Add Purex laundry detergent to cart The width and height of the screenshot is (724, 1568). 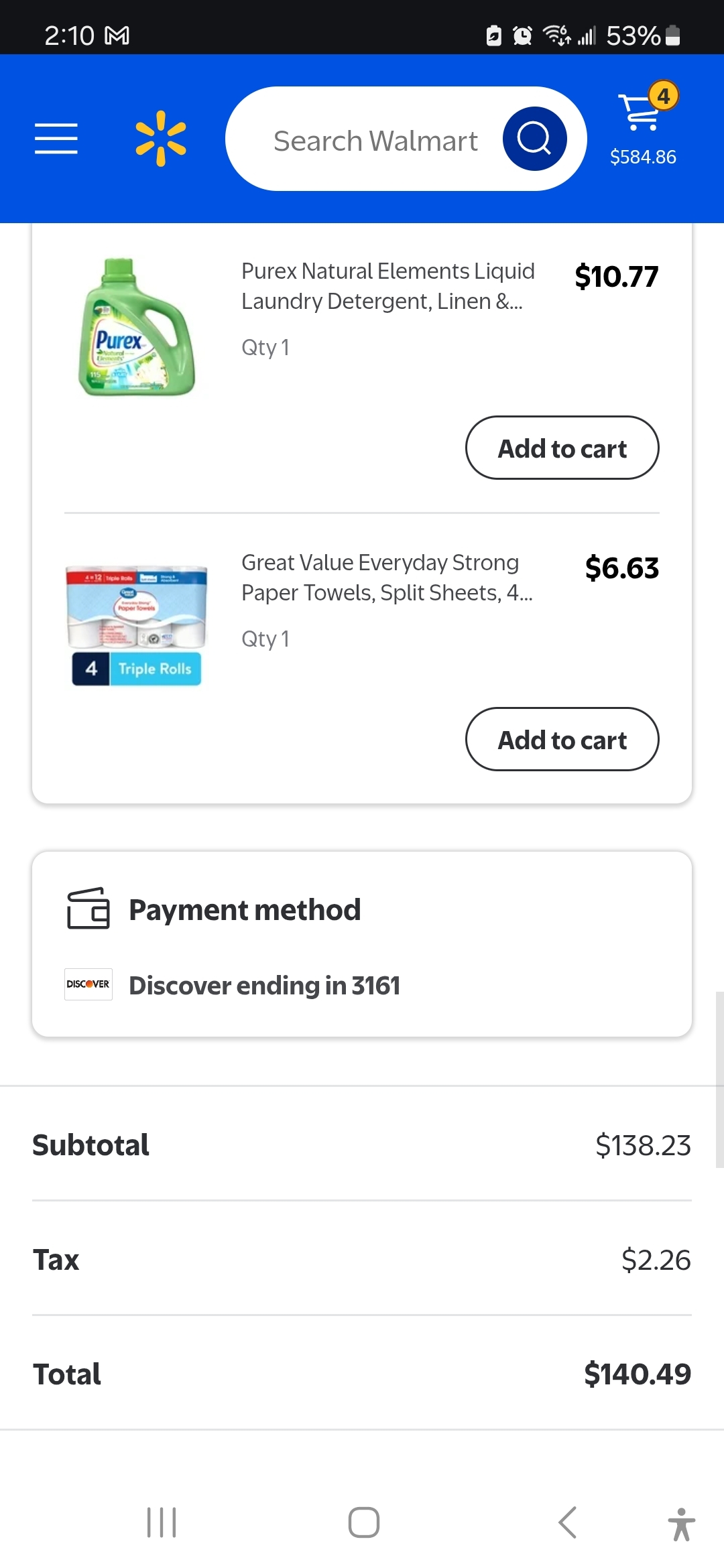[x=562, y=448]
